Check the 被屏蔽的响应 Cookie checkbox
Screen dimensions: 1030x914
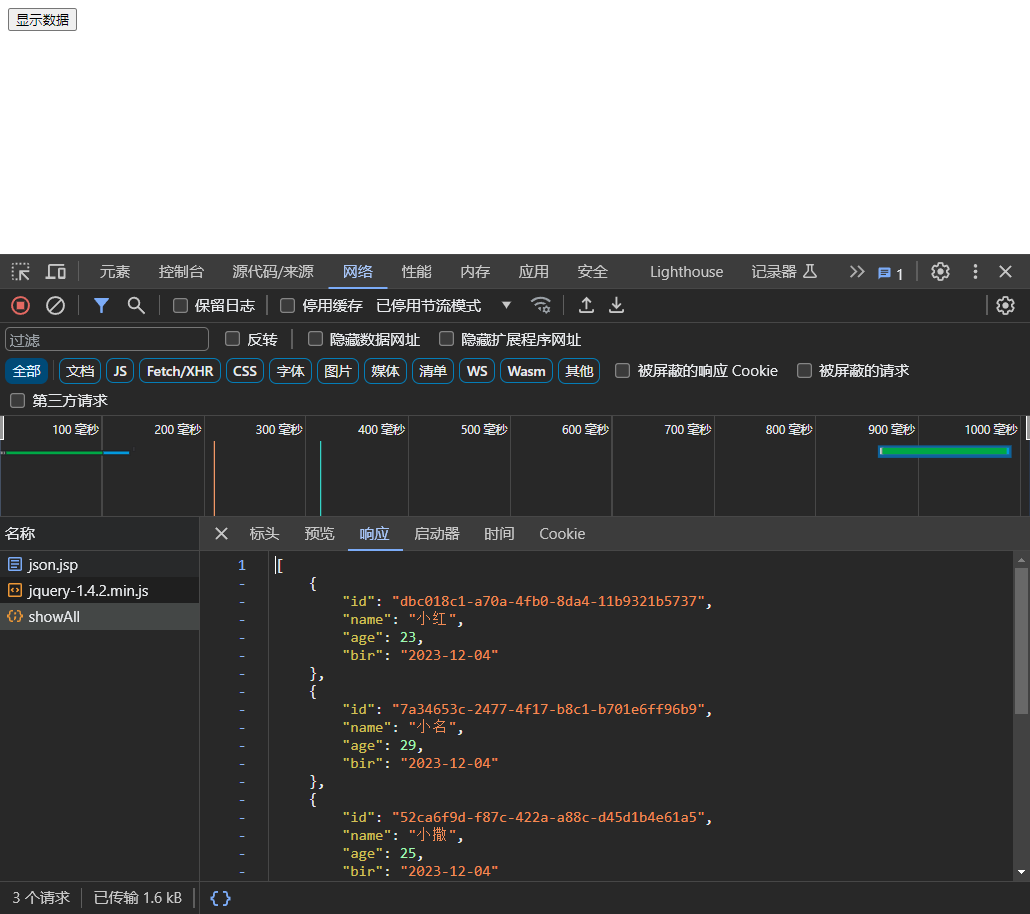(622, 371)
